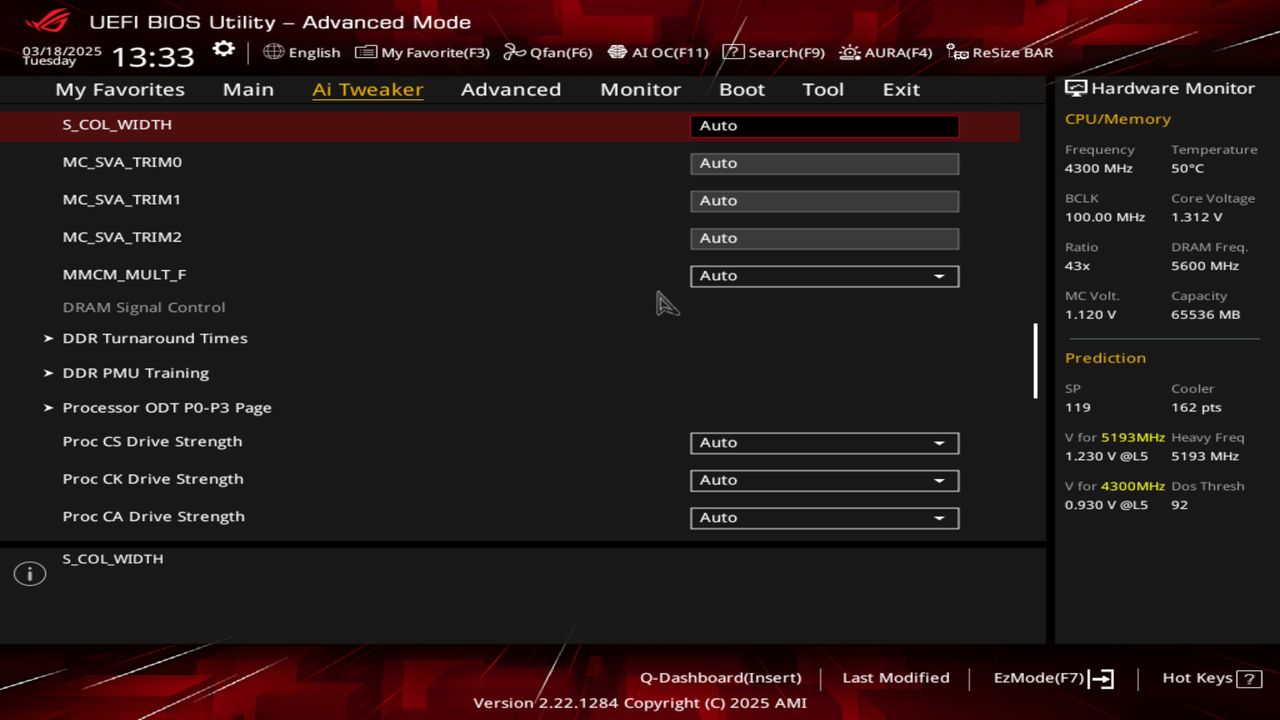The width and height of the screenshot is (1280, 720).
Task: Click the MC_SVA_TRIM0 value field
Action: (825, 163)
